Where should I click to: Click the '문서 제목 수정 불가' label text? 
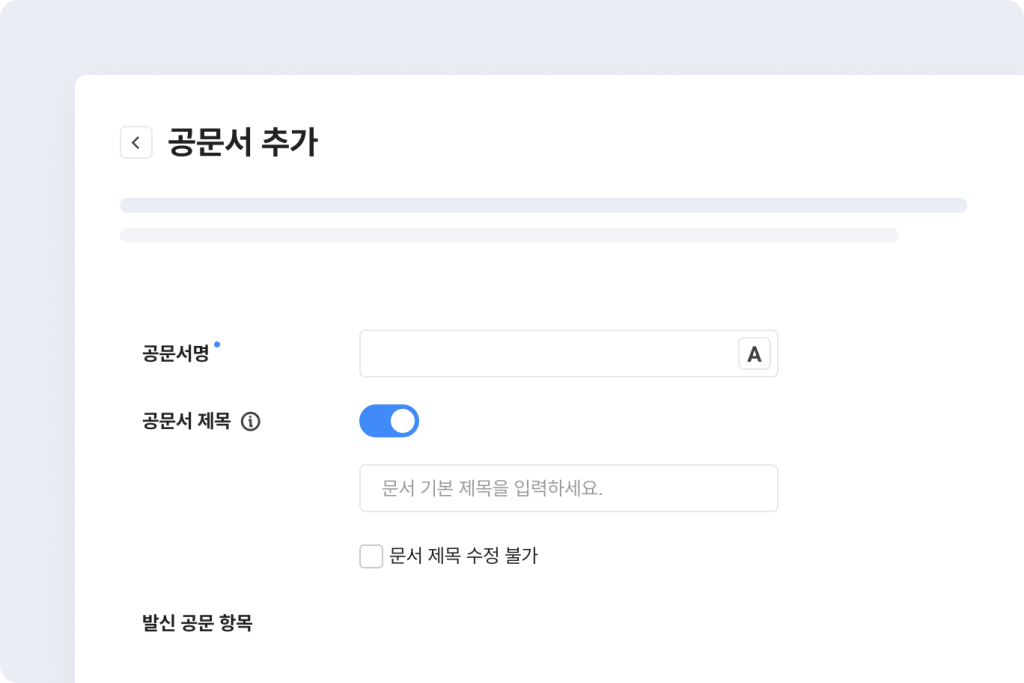(x=464, y=556)
